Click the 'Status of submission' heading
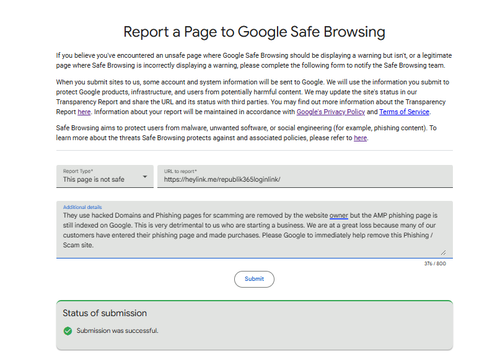This screenshot has height=364, width=500. [105, 313]
